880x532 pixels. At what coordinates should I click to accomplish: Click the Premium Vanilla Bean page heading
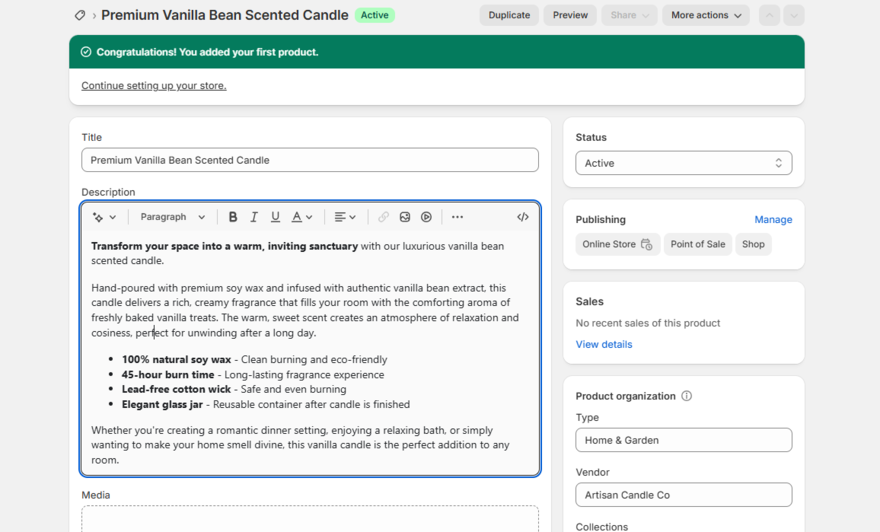click(224, 15)
